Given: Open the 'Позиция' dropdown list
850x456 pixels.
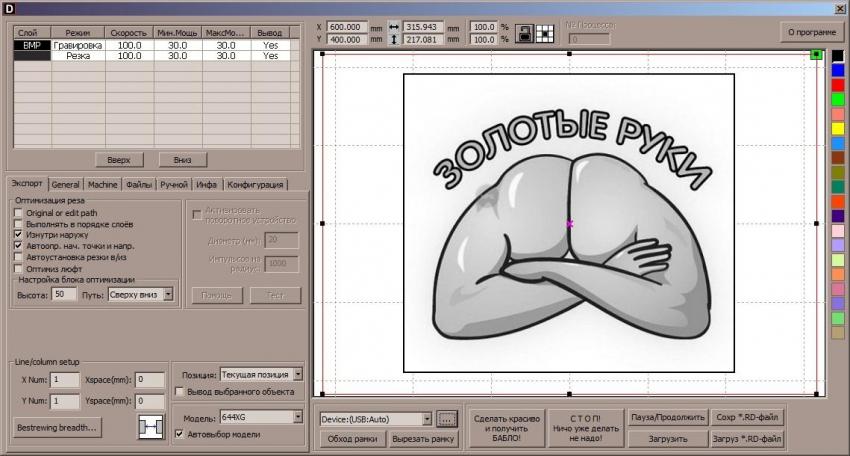Looking at the screenshot, I should 298,373.
